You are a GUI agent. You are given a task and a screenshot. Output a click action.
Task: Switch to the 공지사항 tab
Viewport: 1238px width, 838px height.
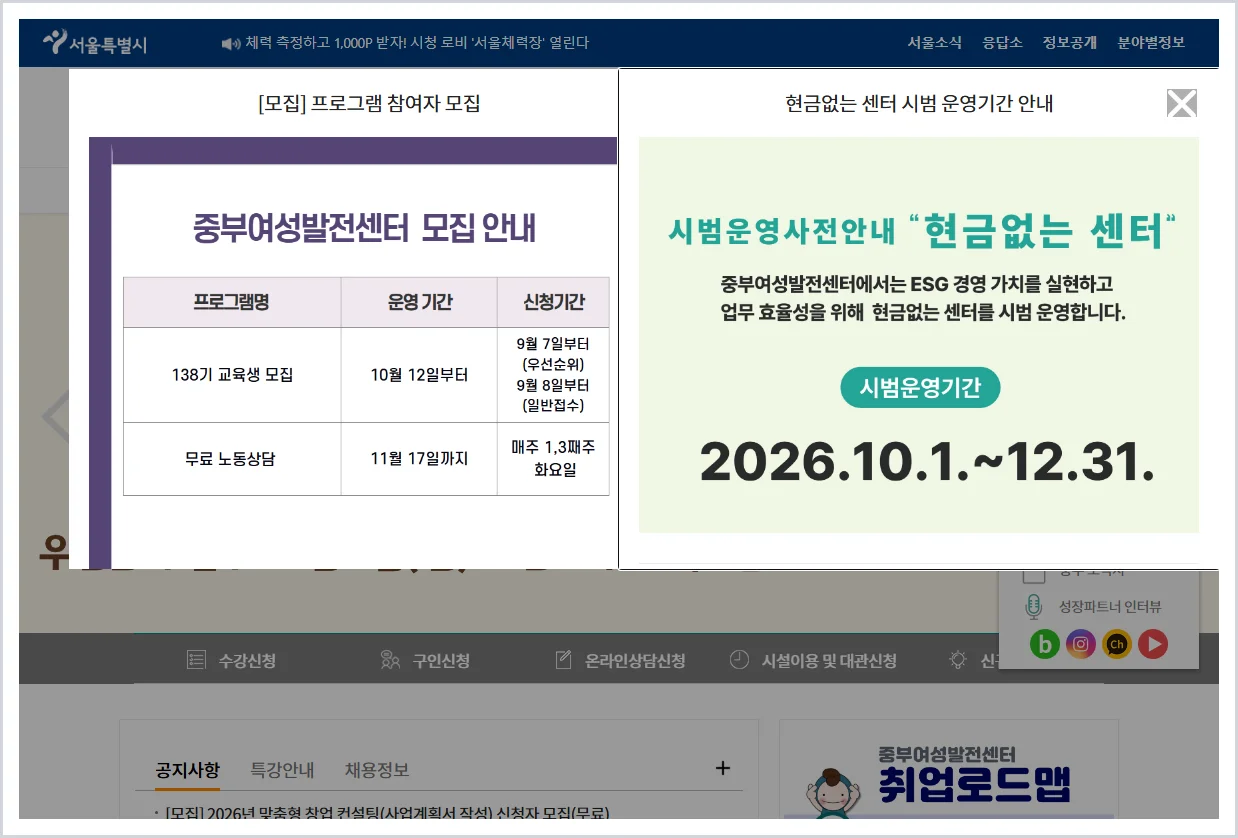tap(187, 770)
